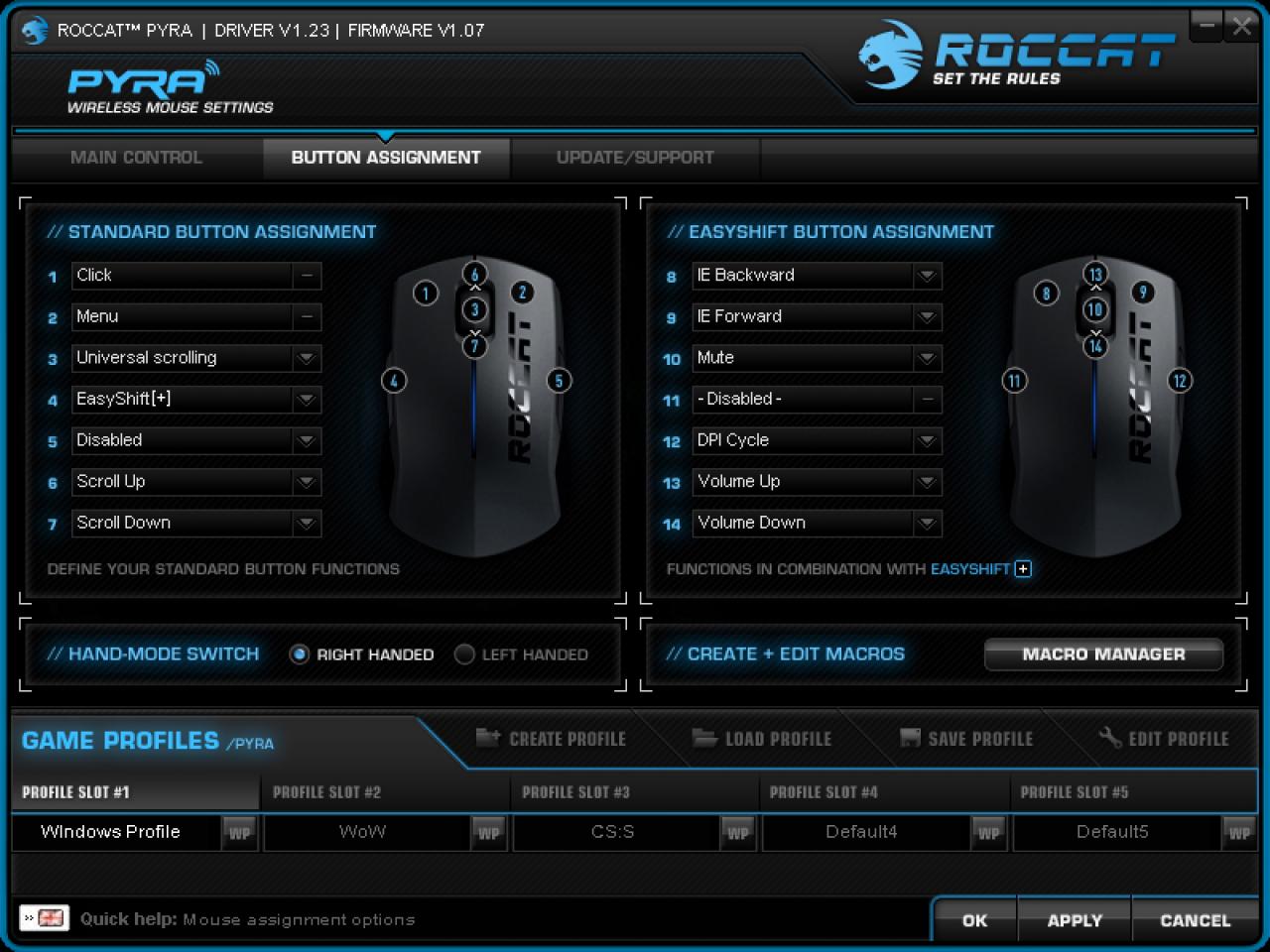Open the quick help language flag selector

click(45, 918)
